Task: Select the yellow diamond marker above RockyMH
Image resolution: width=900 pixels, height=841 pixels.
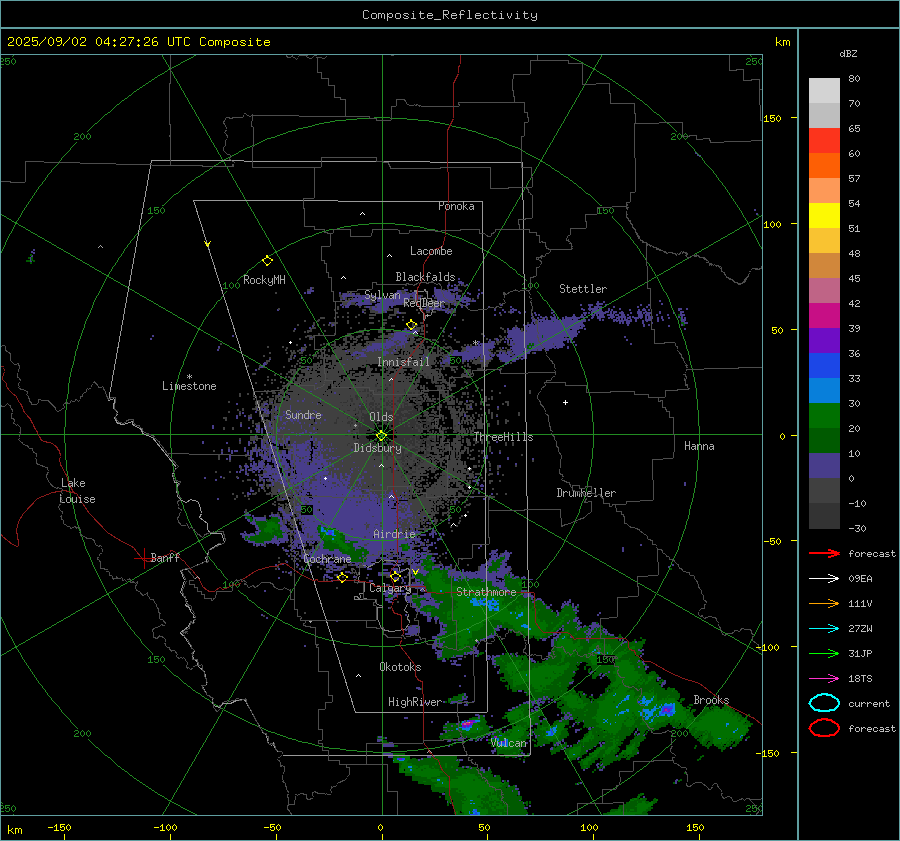Action: 267,261
